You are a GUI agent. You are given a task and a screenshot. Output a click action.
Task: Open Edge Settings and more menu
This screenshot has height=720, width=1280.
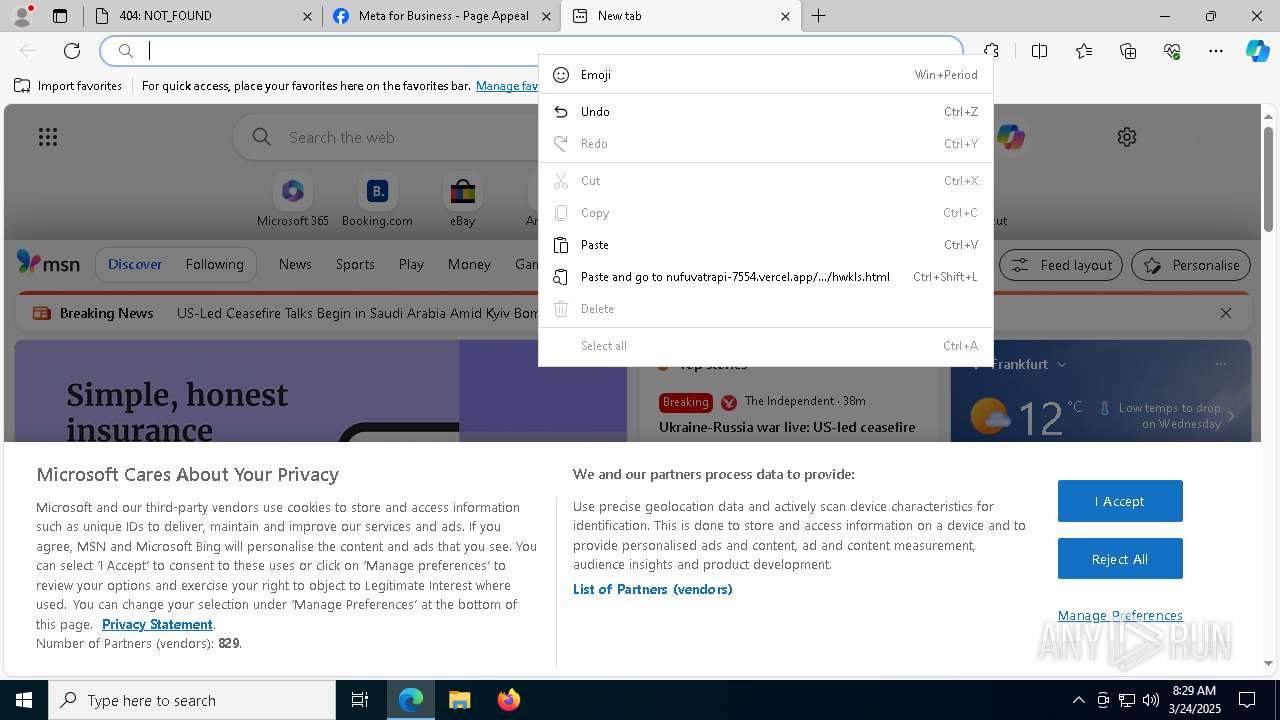point(1216,51)
